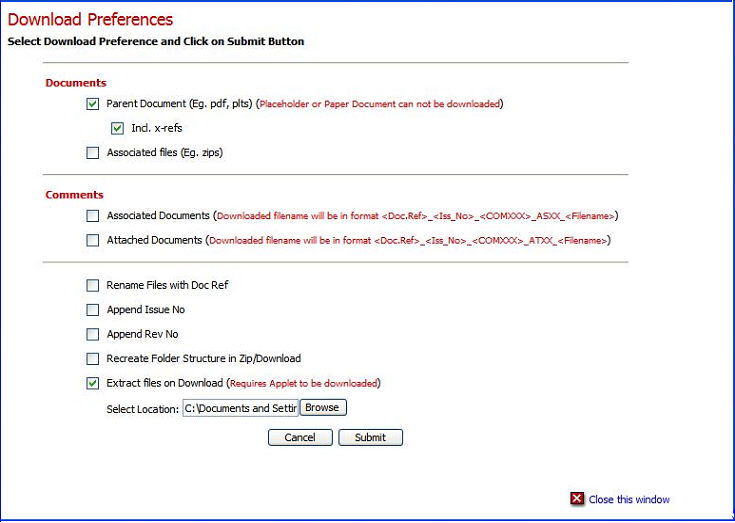Click the Close this window link
735x523 pixels.
pyautogui.click(x=629, y=500)
